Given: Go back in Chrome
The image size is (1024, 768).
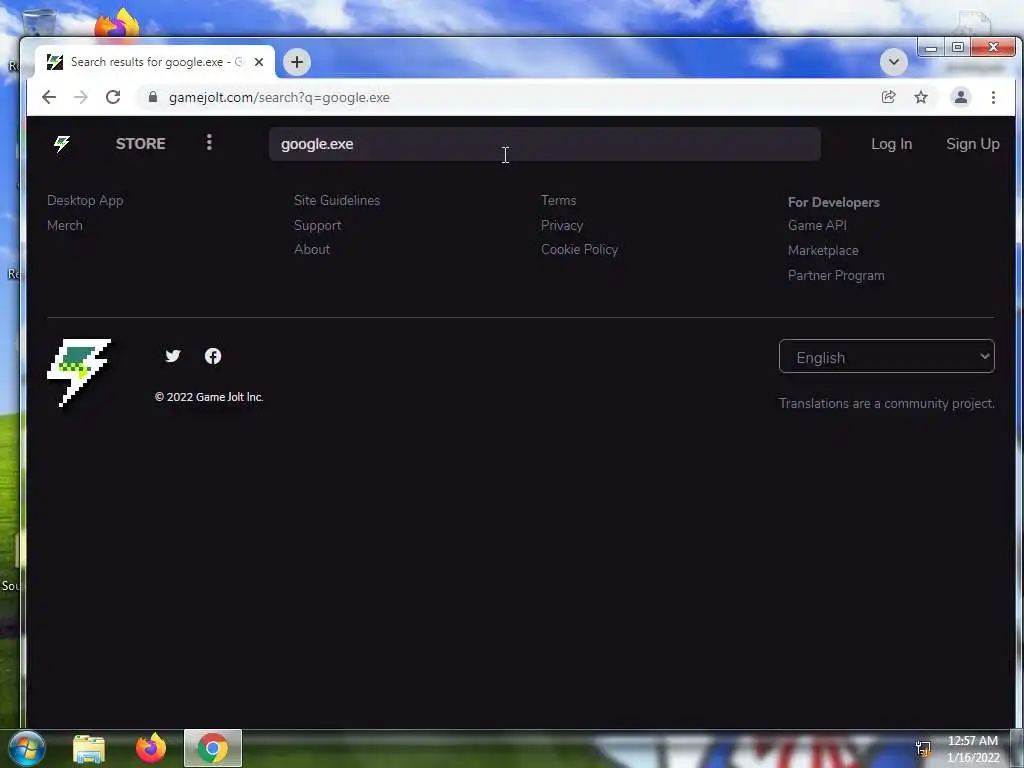Looking at the screenshot, I should [x=49, y=97].
